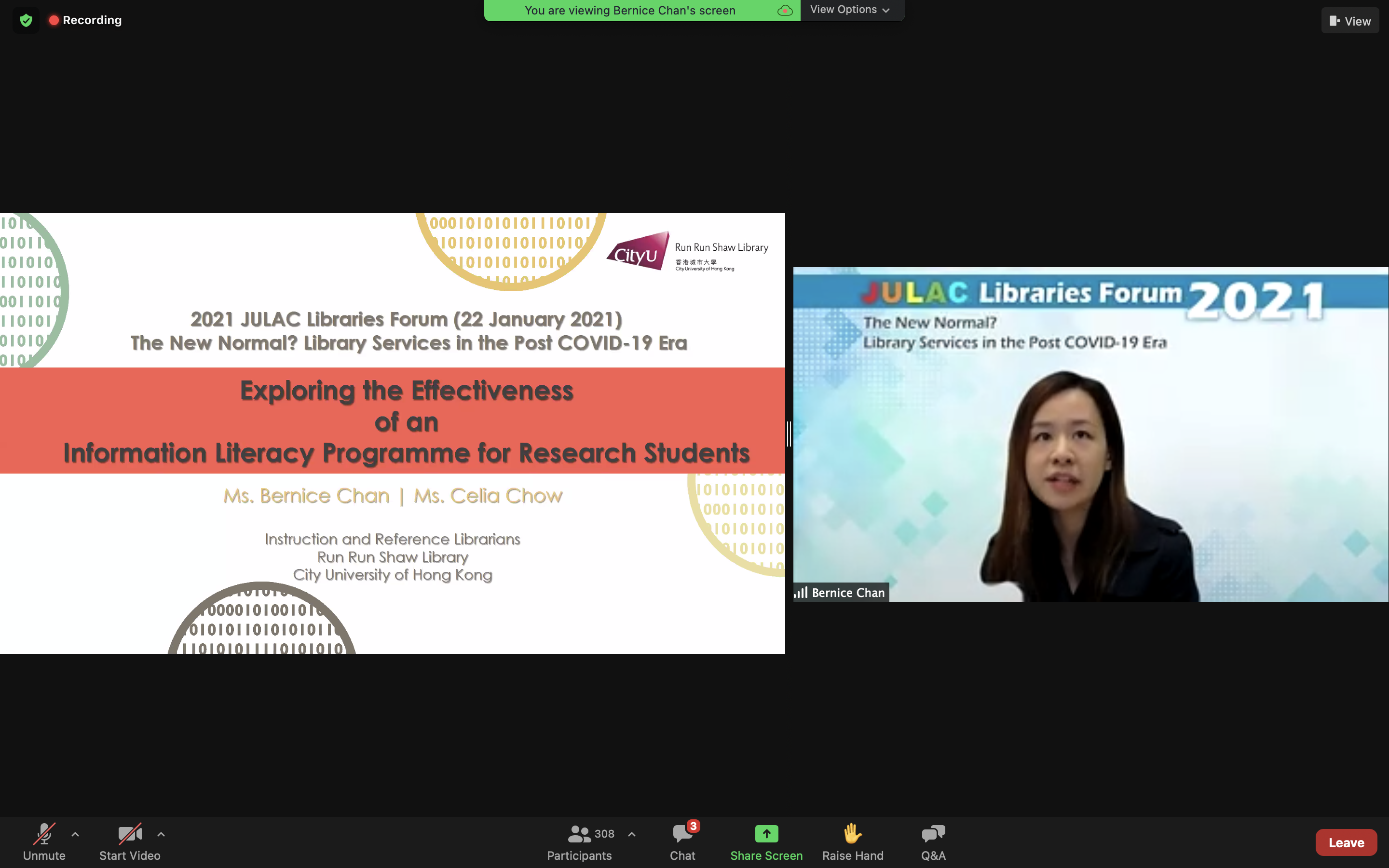Expand audio settings arrow beside Unmute
This screenshot has height=868, width=1389.
coord(75,834)
